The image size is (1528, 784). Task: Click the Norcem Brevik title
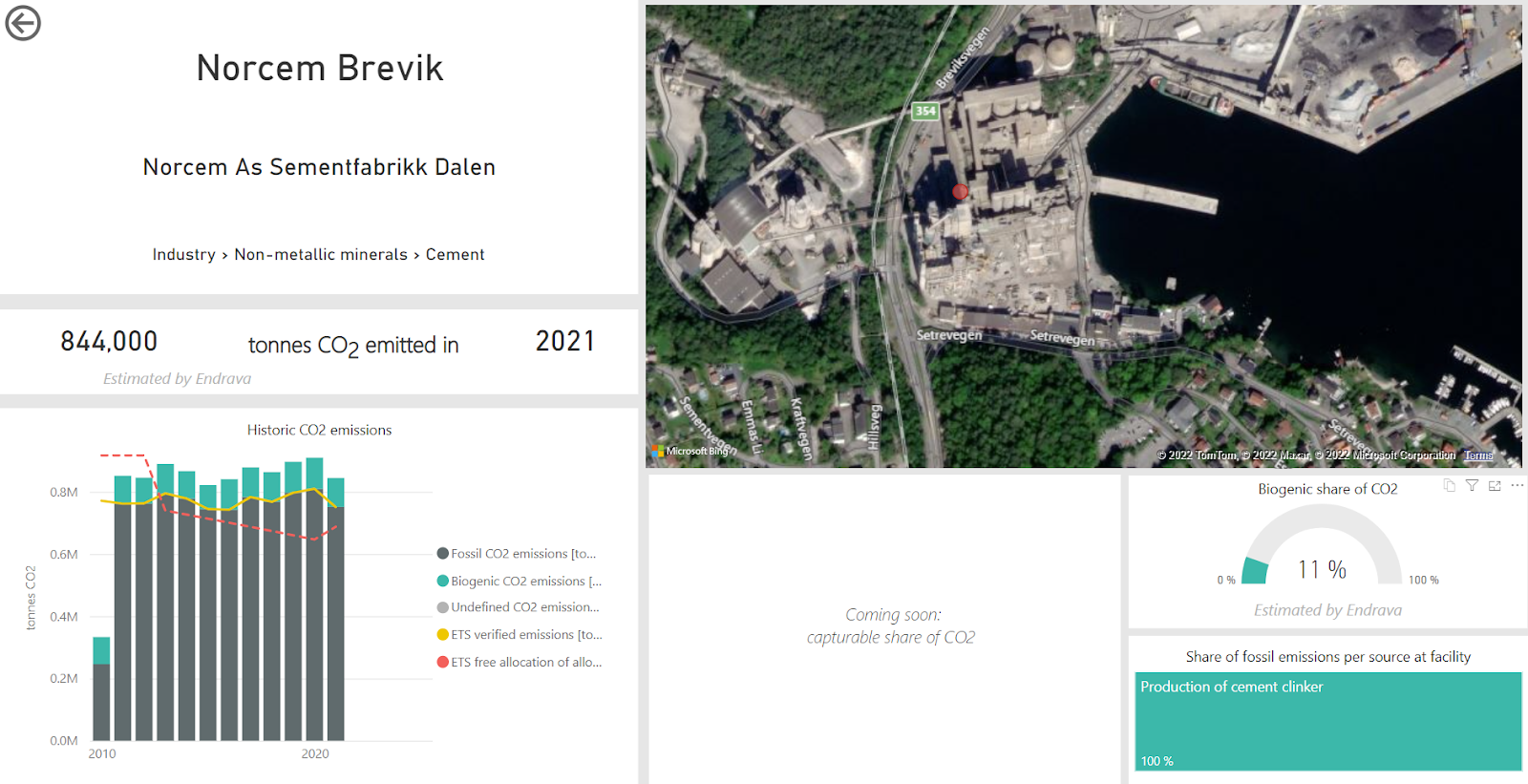click(x=320, y=69)
